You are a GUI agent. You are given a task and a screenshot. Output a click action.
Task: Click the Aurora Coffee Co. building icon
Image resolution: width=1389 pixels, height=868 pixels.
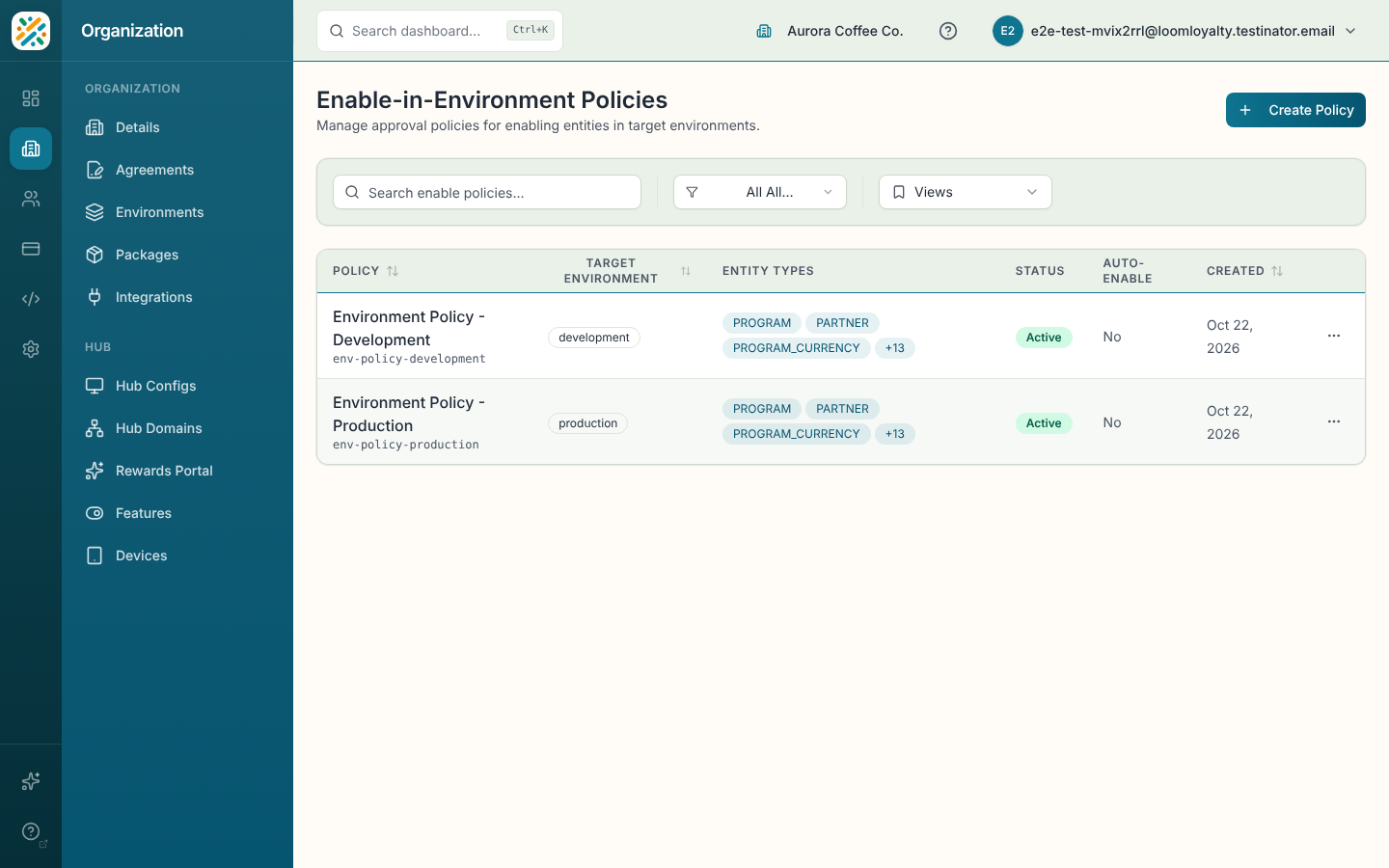tap(764, 31)
